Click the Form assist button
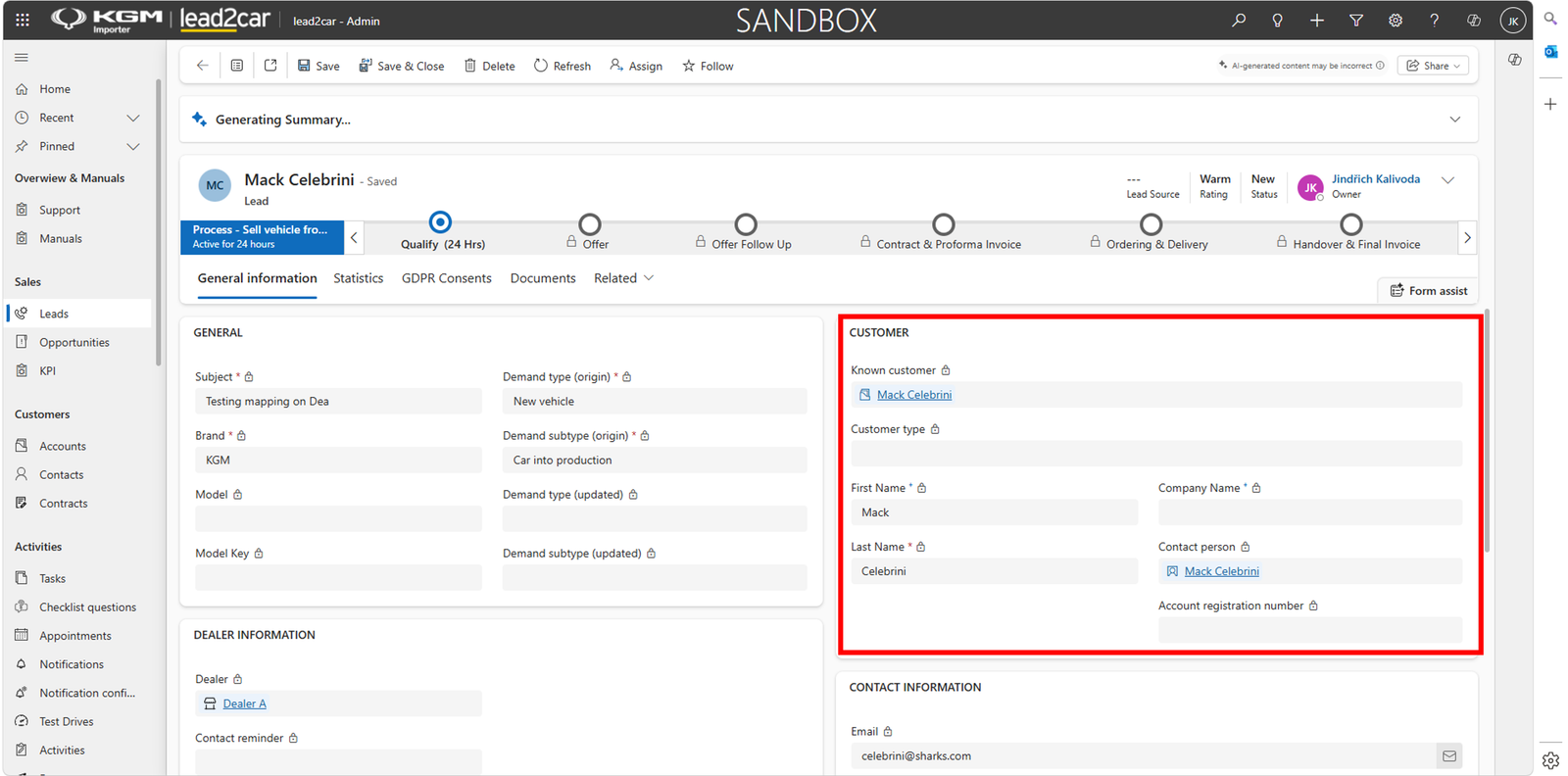Viewport: 1568px width, 776px height. coord(1428,290)
